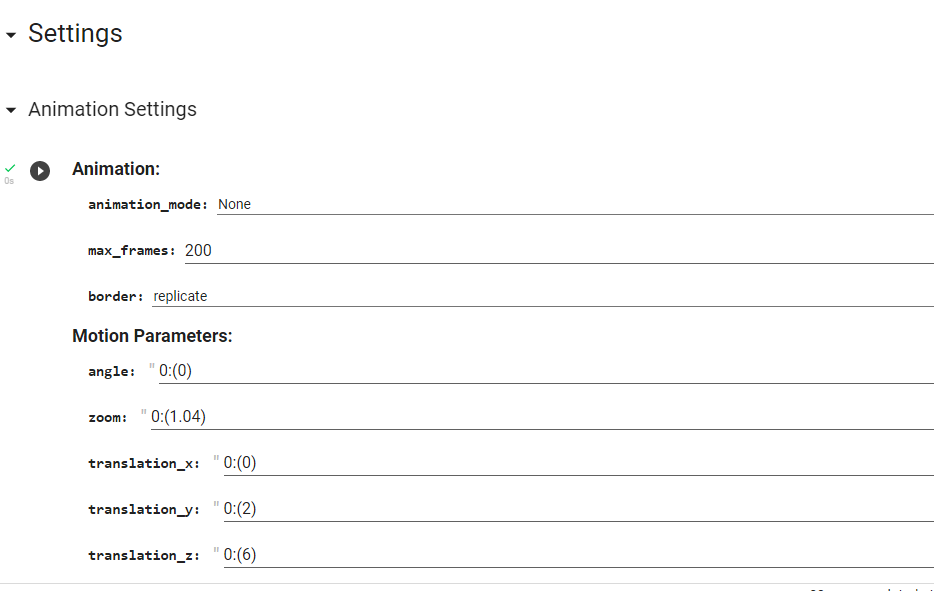
Task: Edit the max_frames field value 200
Action: coord(559,251)
